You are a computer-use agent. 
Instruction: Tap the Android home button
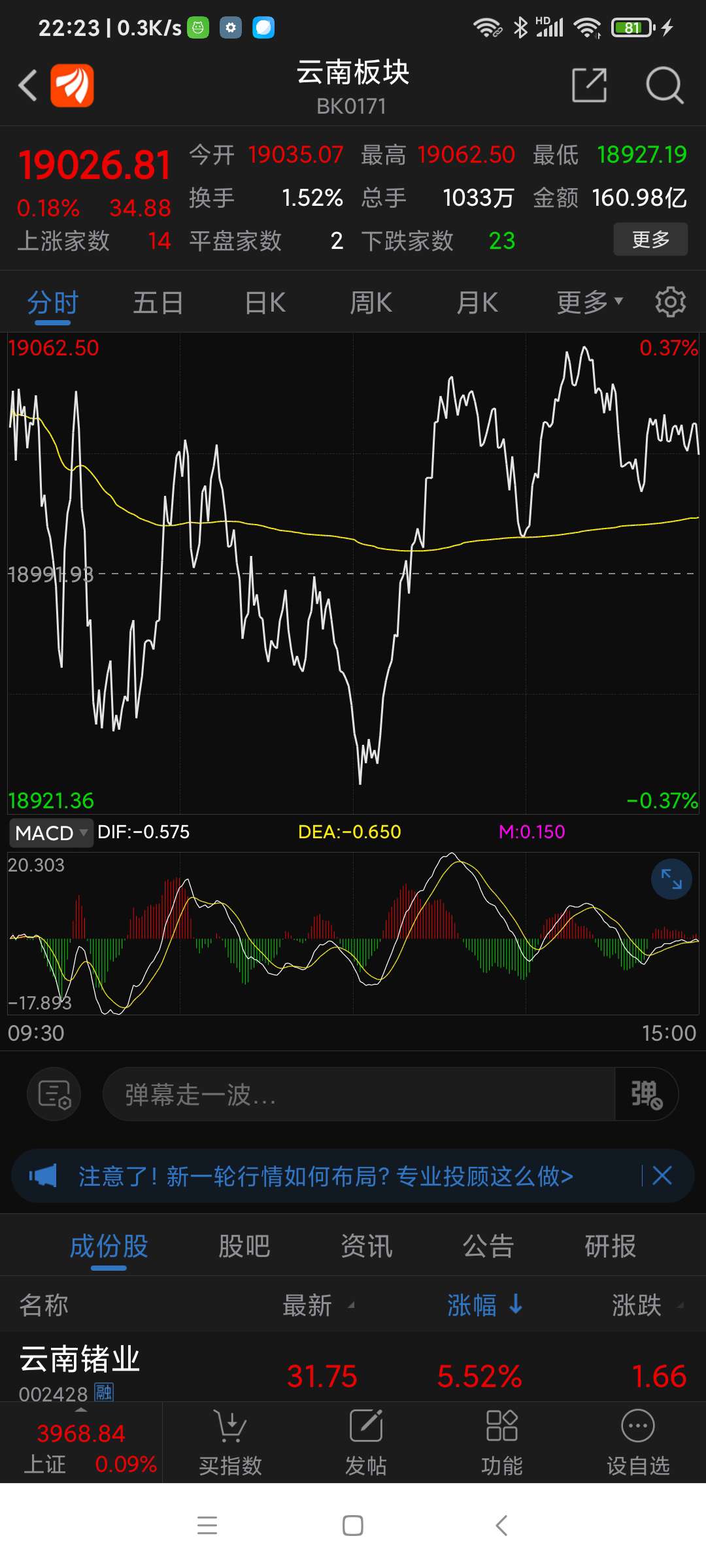353,1526
